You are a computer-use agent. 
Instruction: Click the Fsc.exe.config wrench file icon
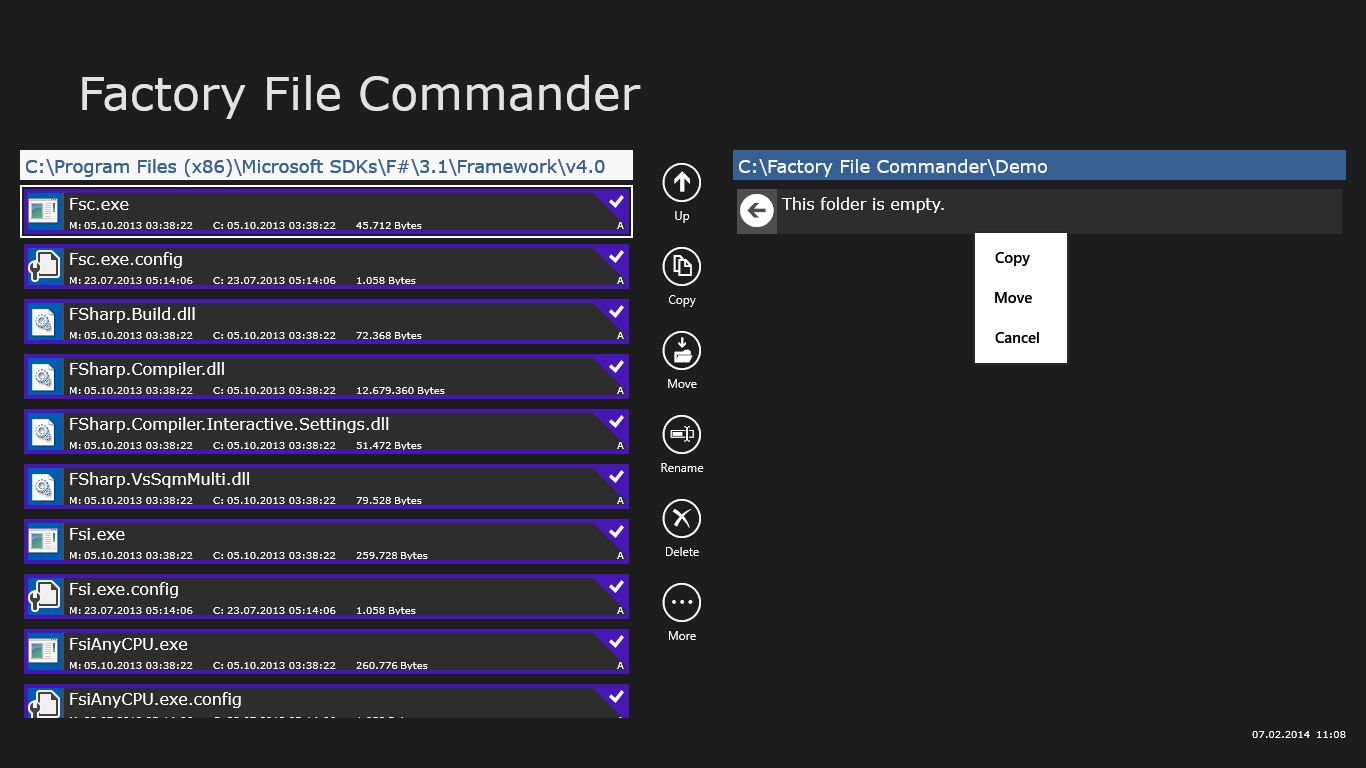(x=43, y=266)
